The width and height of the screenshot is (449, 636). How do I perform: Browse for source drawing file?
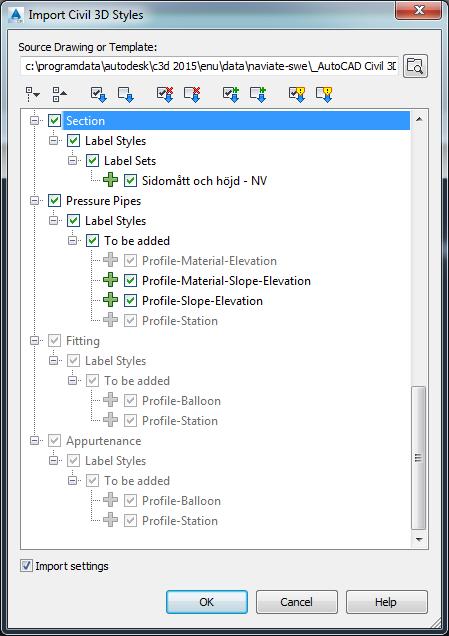click(x=415, y=66)
